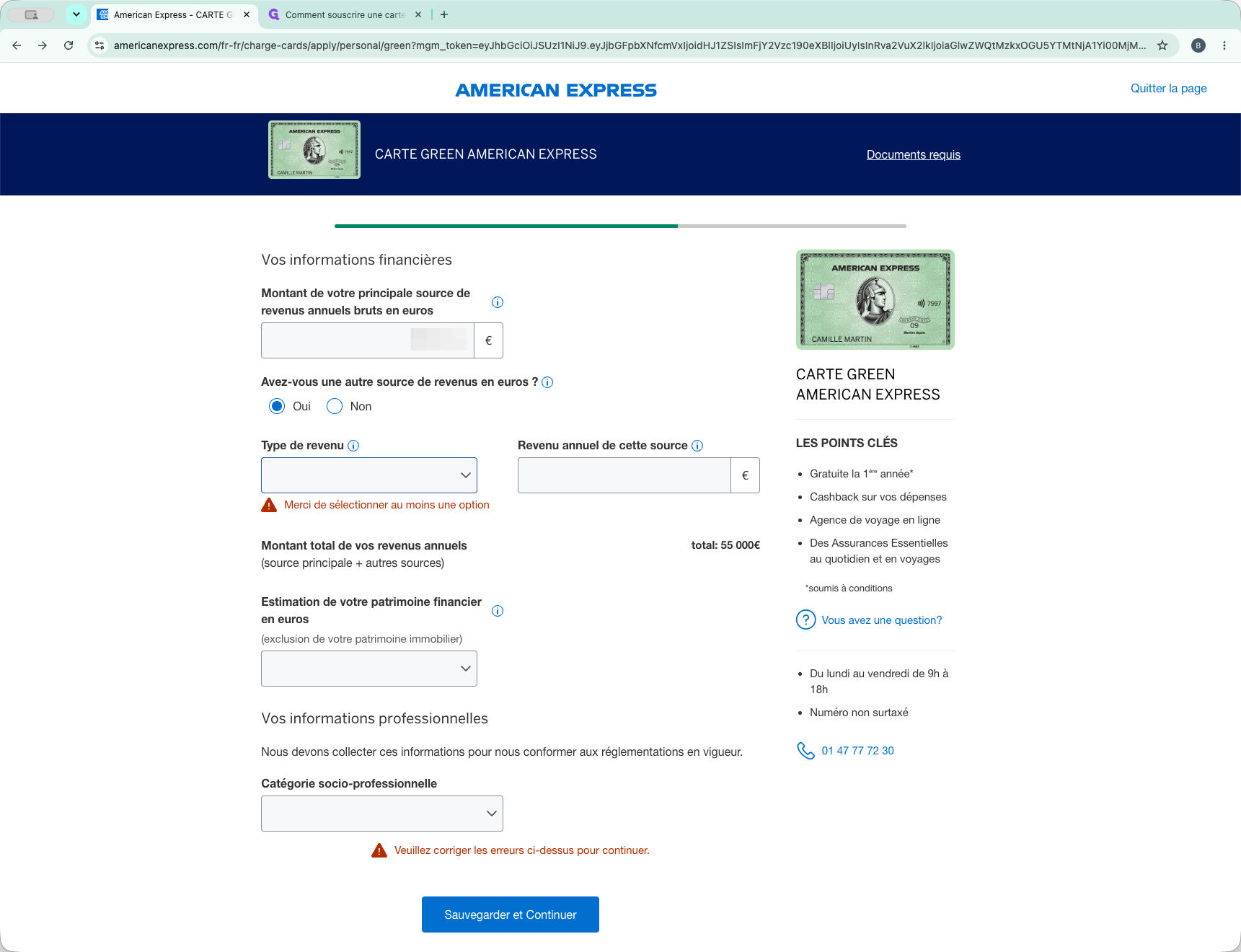Click the address bar URL

[629, 45]
